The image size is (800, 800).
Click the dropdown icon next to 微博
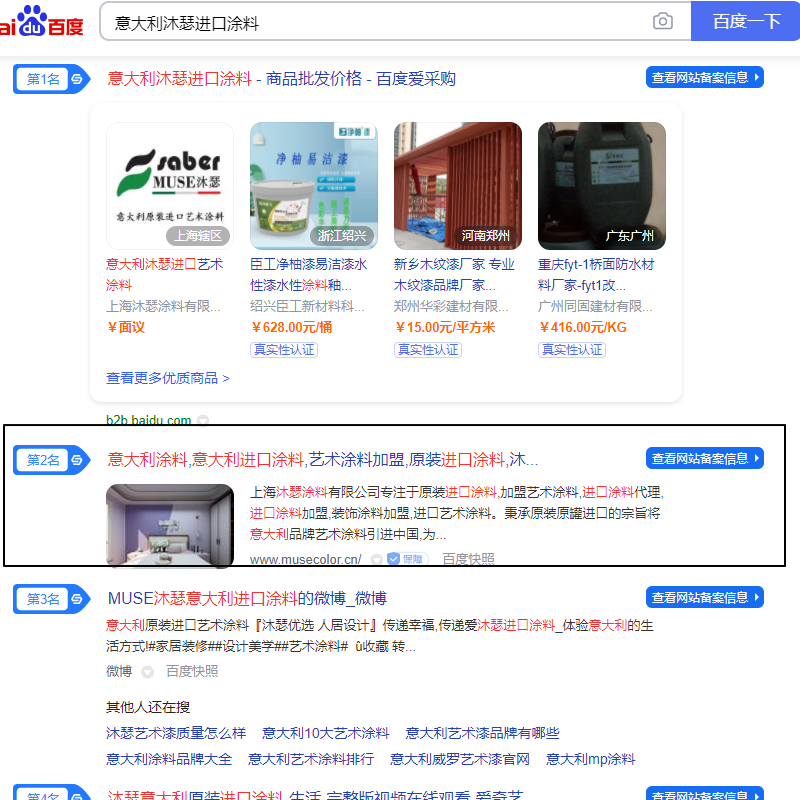[x=147, y=672]
